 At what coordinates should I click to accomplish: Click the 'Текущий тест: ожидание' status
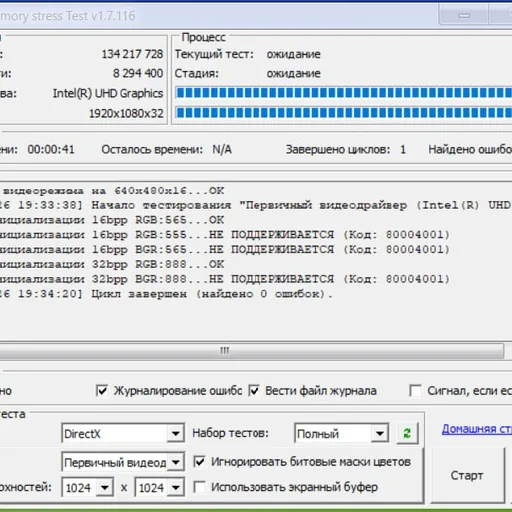point(248,54)
